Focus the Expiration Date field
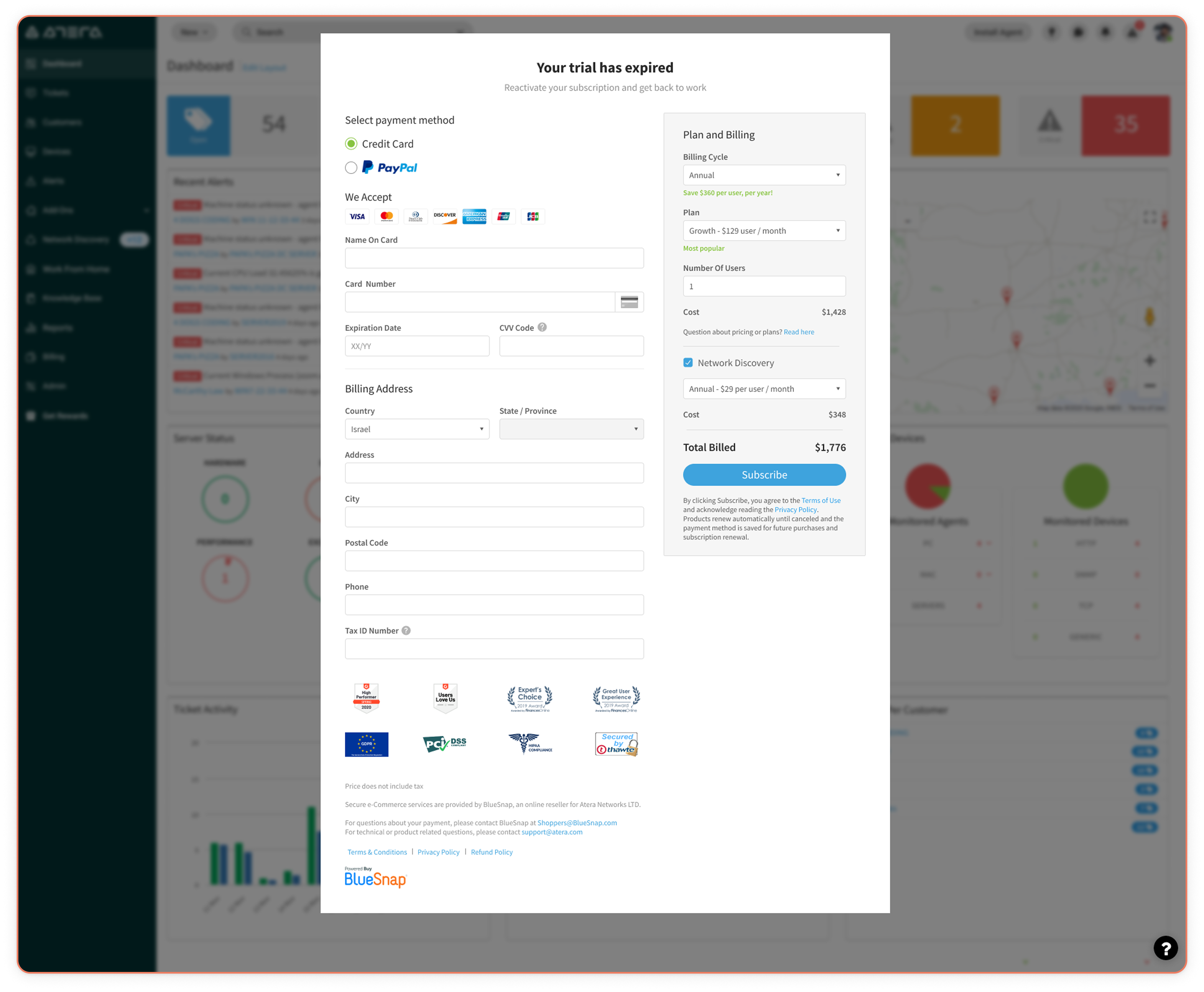This screenshot has width=1204, height=992. (x=417, y=346)
